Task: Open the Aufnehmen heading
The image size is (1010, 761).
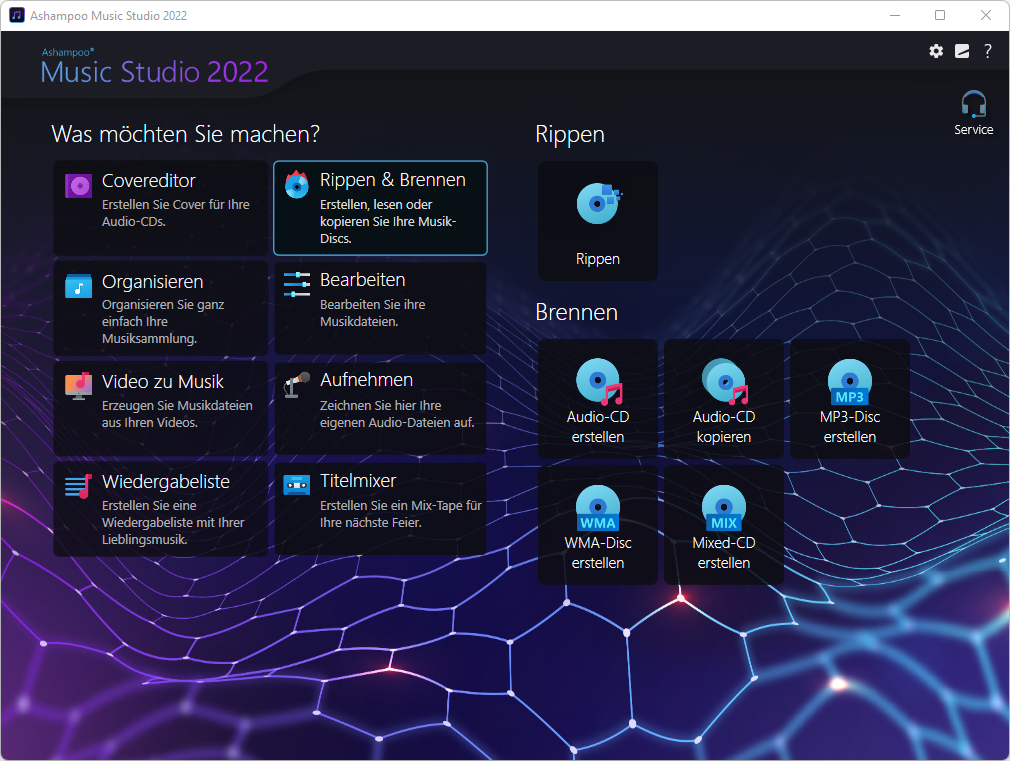Action: [x=367, y=380]
